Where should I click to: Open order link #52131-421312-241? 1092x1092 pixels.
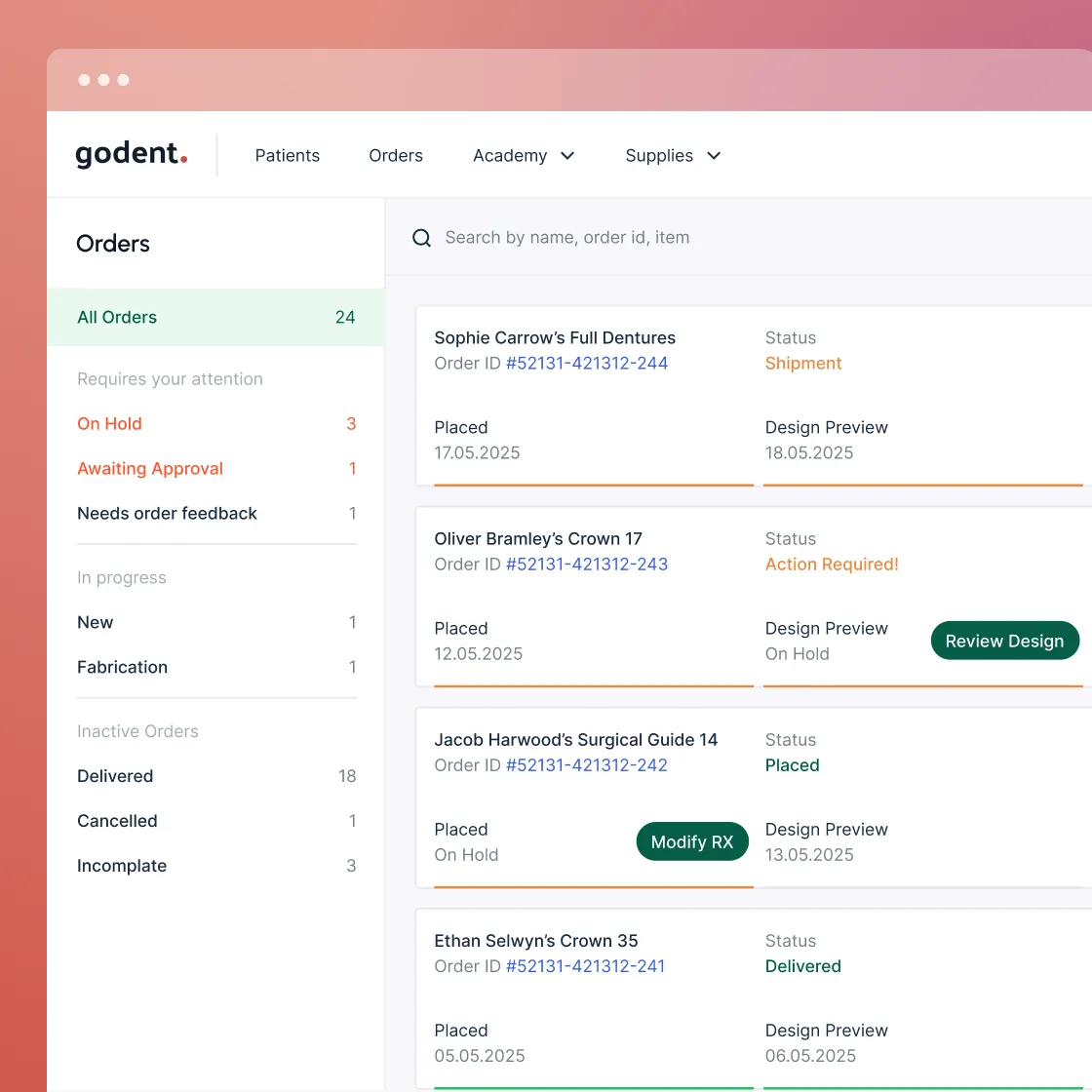tap(585, 966)
